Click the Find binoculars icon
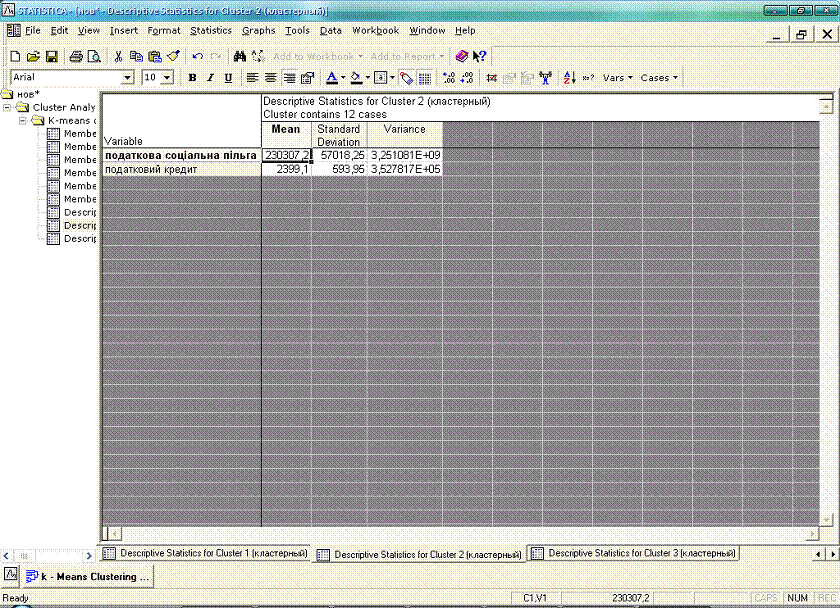This screenshot has width=840, height=608. coord(240,57)
